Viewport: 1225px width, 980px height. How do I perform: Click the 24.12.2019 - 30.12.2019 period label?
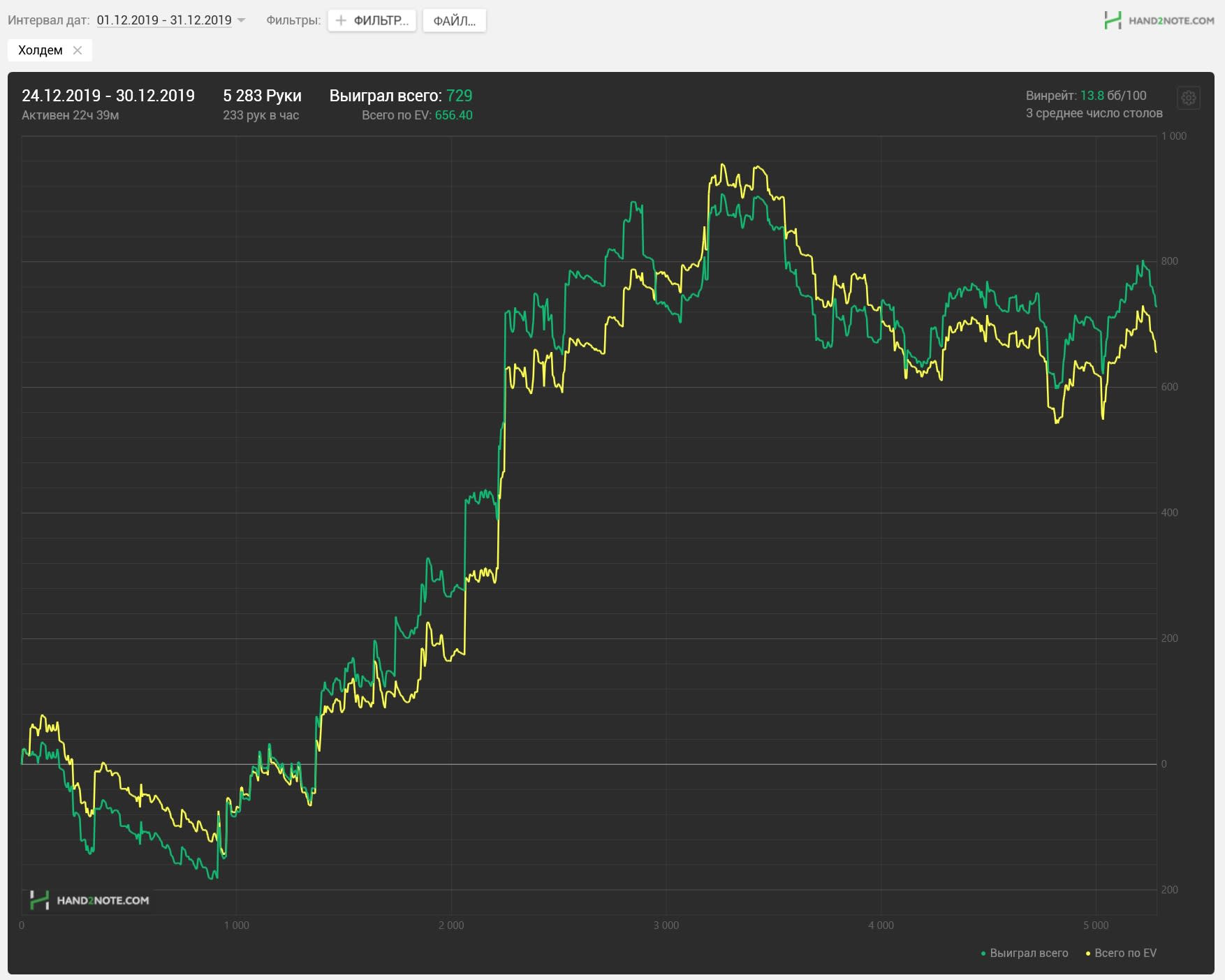[x=108, y=96]
